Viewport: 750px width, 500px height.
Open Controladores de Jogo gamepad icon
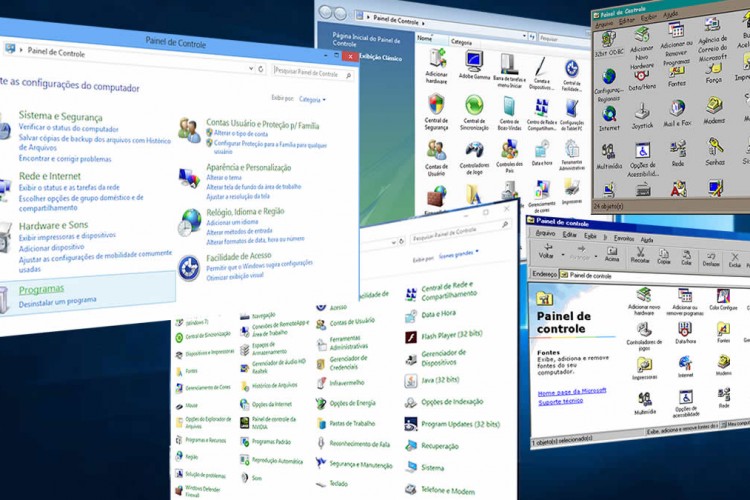tap(474, 158)
